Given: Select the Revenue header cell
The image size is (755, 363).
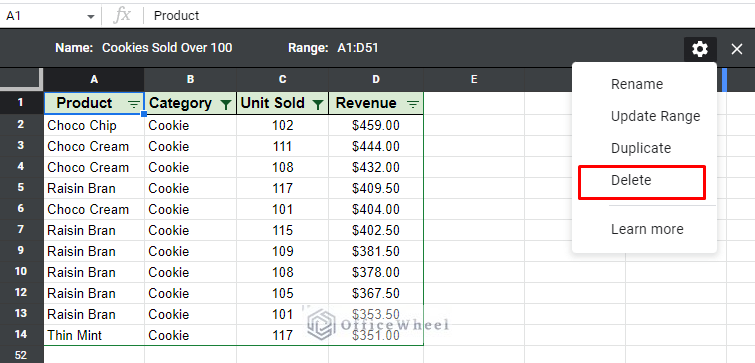Looking at the screenshot, I should 376,104.
